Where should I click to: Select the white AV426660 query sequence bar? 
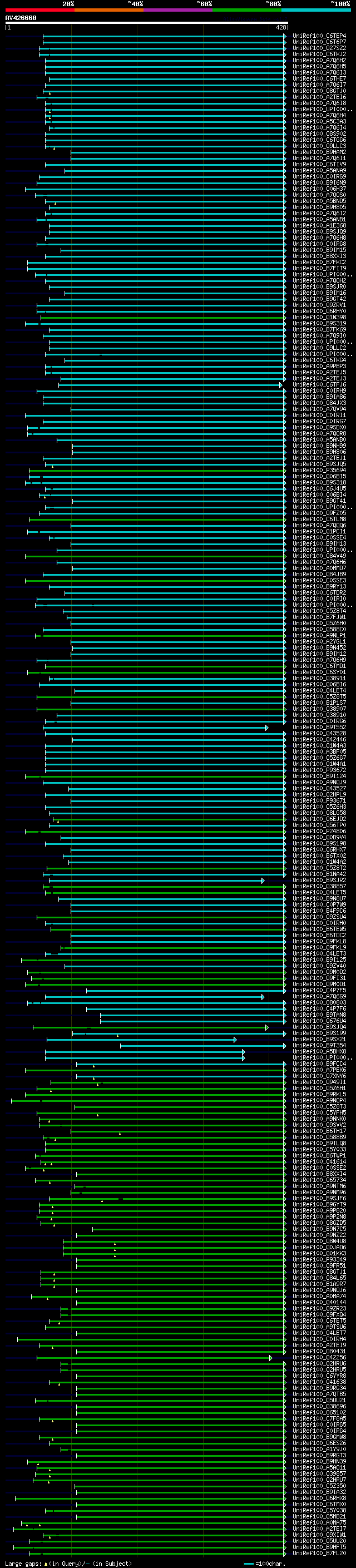click(146, 22)
